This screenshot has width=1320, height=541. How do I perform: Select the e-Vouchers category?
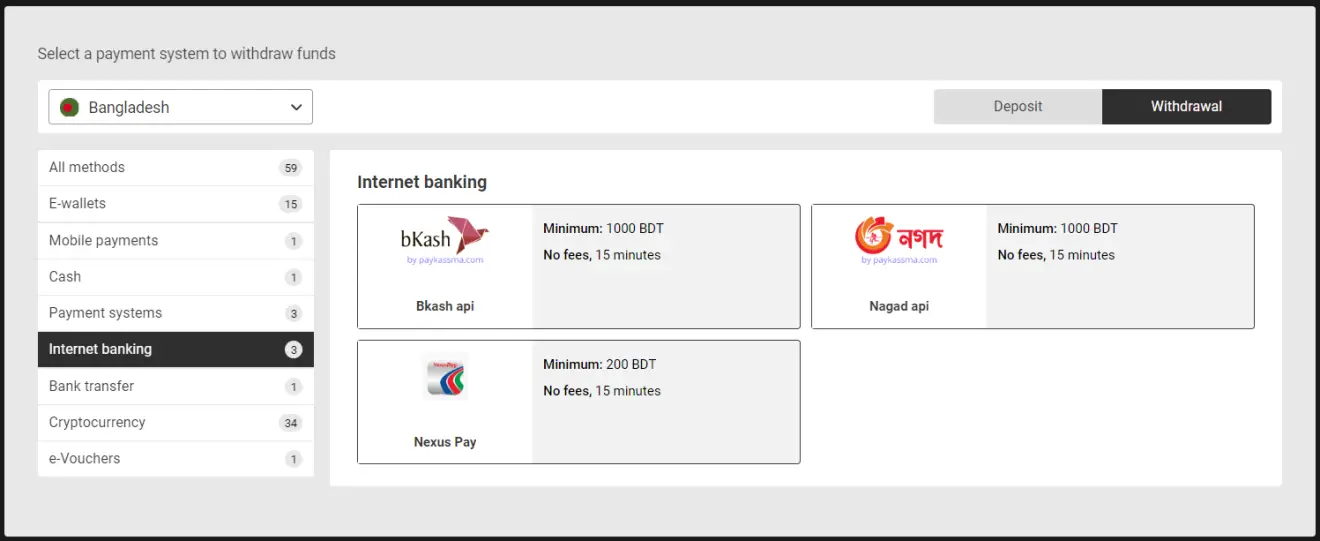click(x=175, y=459)
